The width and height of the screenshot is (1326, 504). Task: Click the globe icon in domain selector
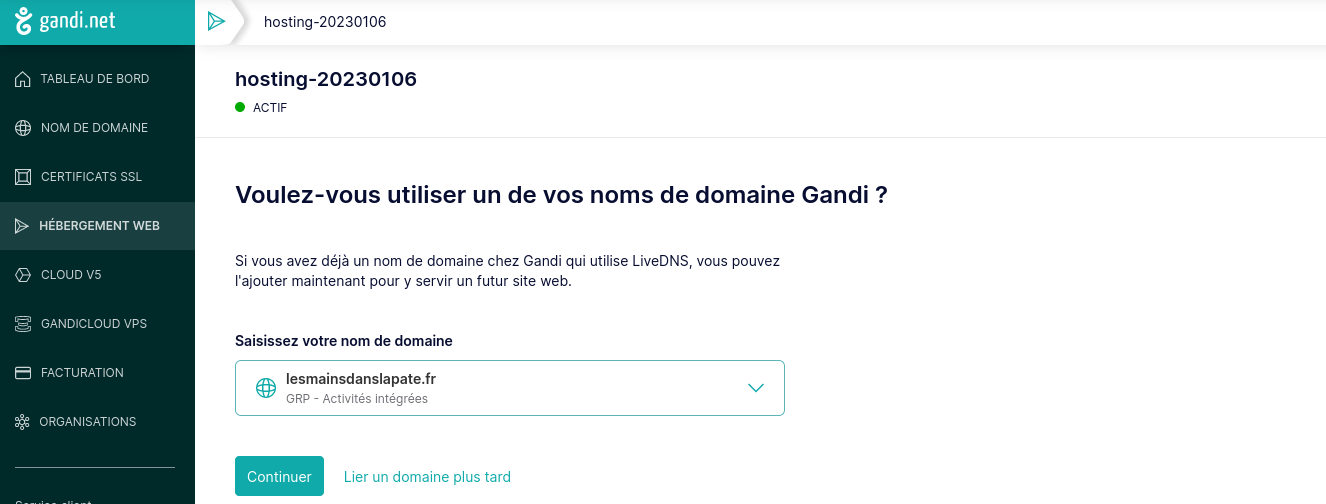(x=266, y=388)
